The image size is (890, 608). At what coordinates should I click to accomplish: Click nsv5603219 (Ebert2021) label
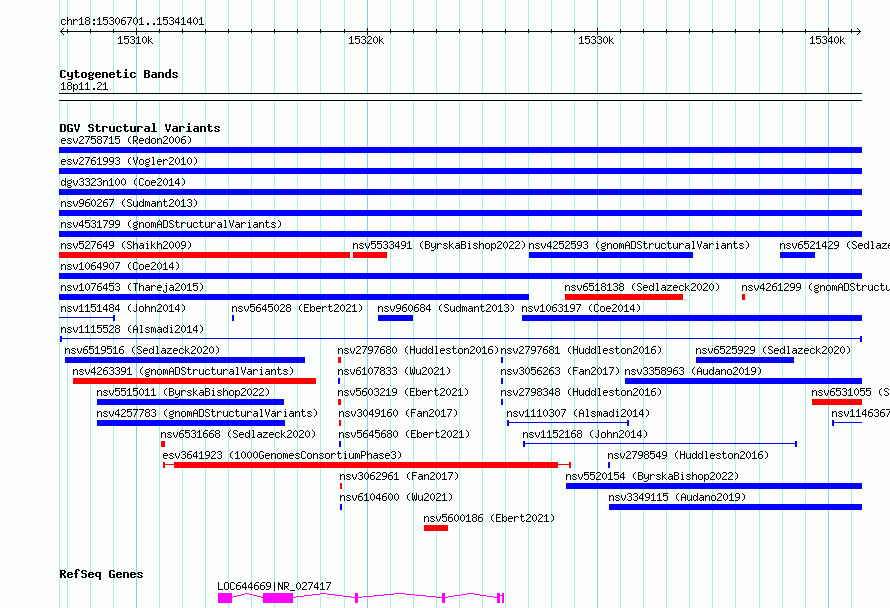pyautogui.click(x=404, y=392)
